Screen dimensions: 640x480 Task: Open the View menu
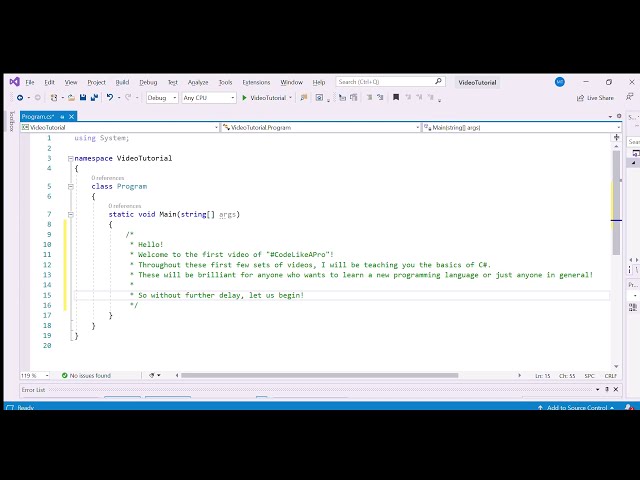(71, 82)
